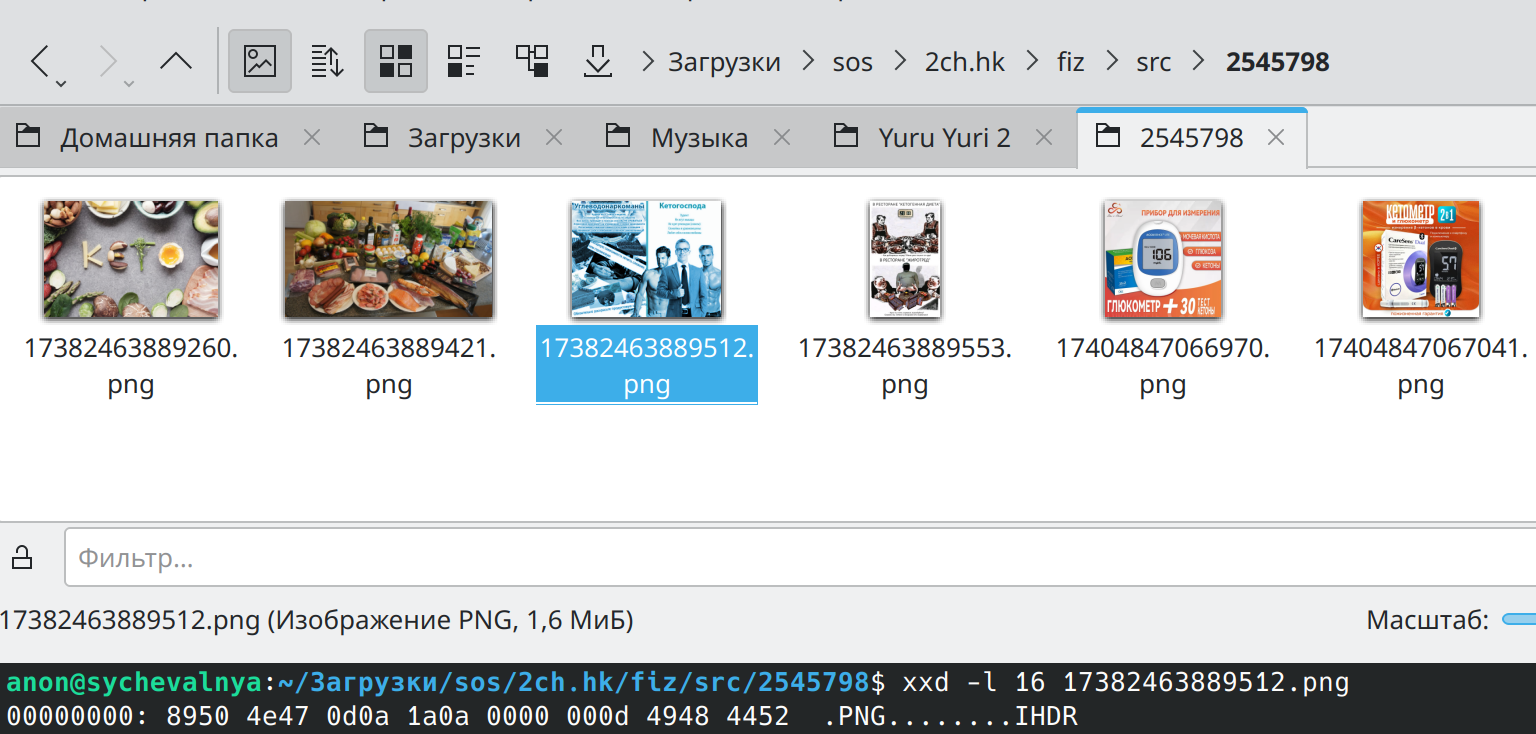Viewport: 1536px width, 734px height.
Task: Select Кетометр 2в1 thumbnail 17404847067041
Action: [x=1421, y=259]
